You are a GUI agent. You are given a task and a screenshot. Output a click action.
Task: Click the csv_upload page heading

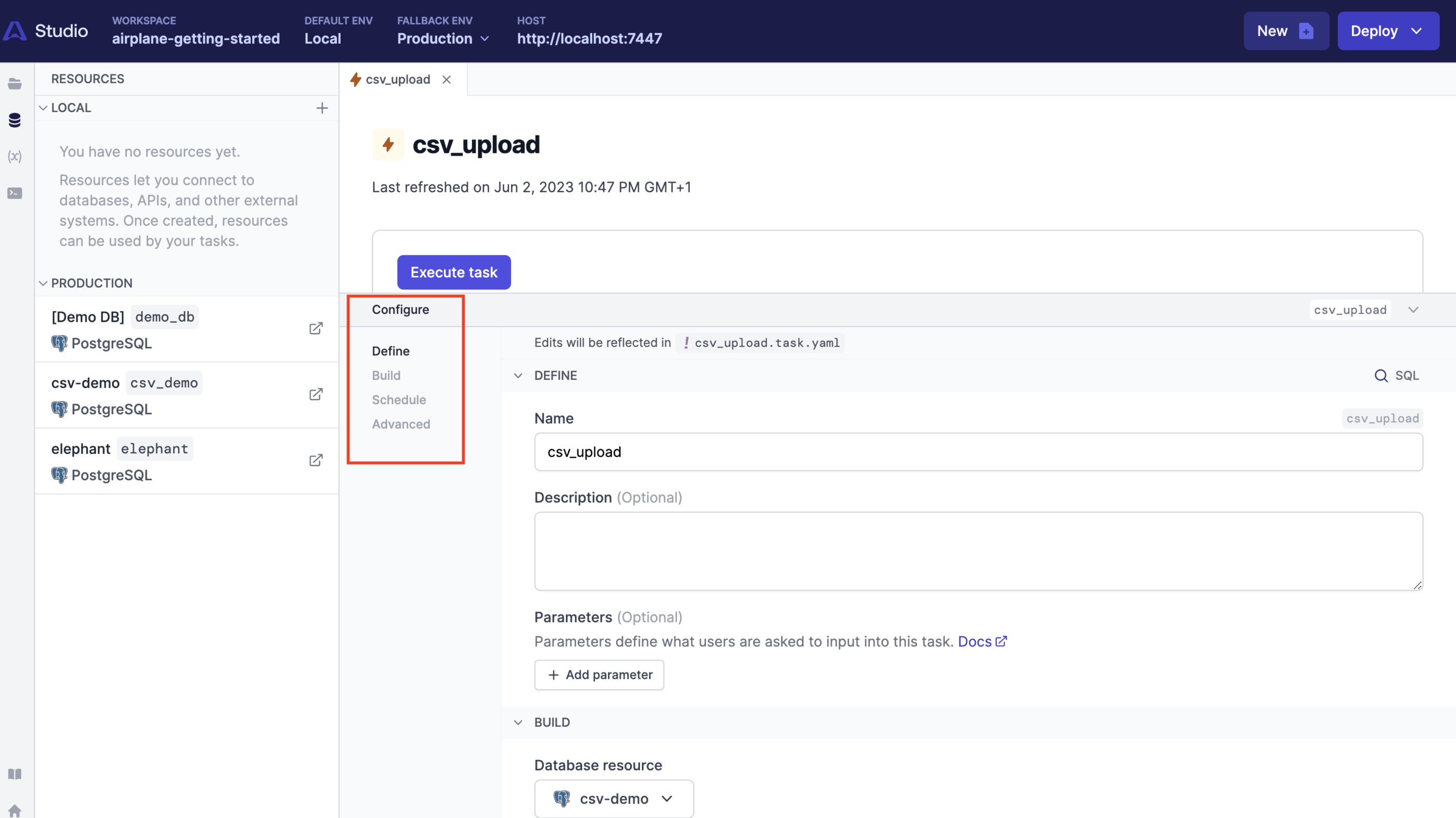tap(476, 144)
